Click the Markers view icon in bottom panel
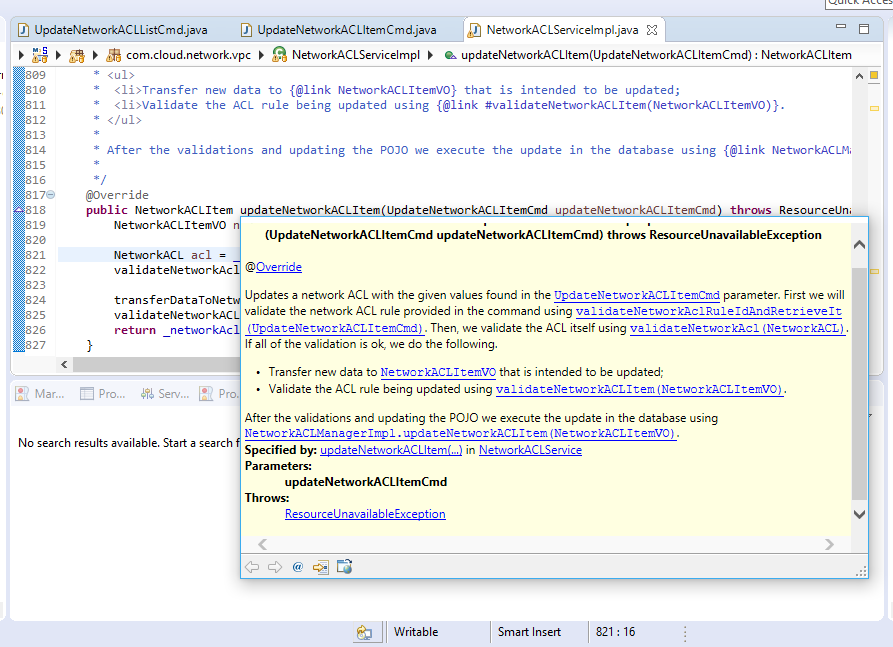Image resolution: width=893 pixels, height=647 pixels. [x=22, y=394]
